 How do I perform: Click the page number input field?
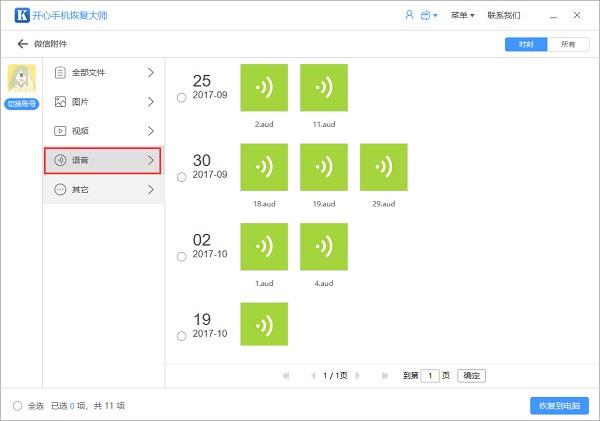430,376
